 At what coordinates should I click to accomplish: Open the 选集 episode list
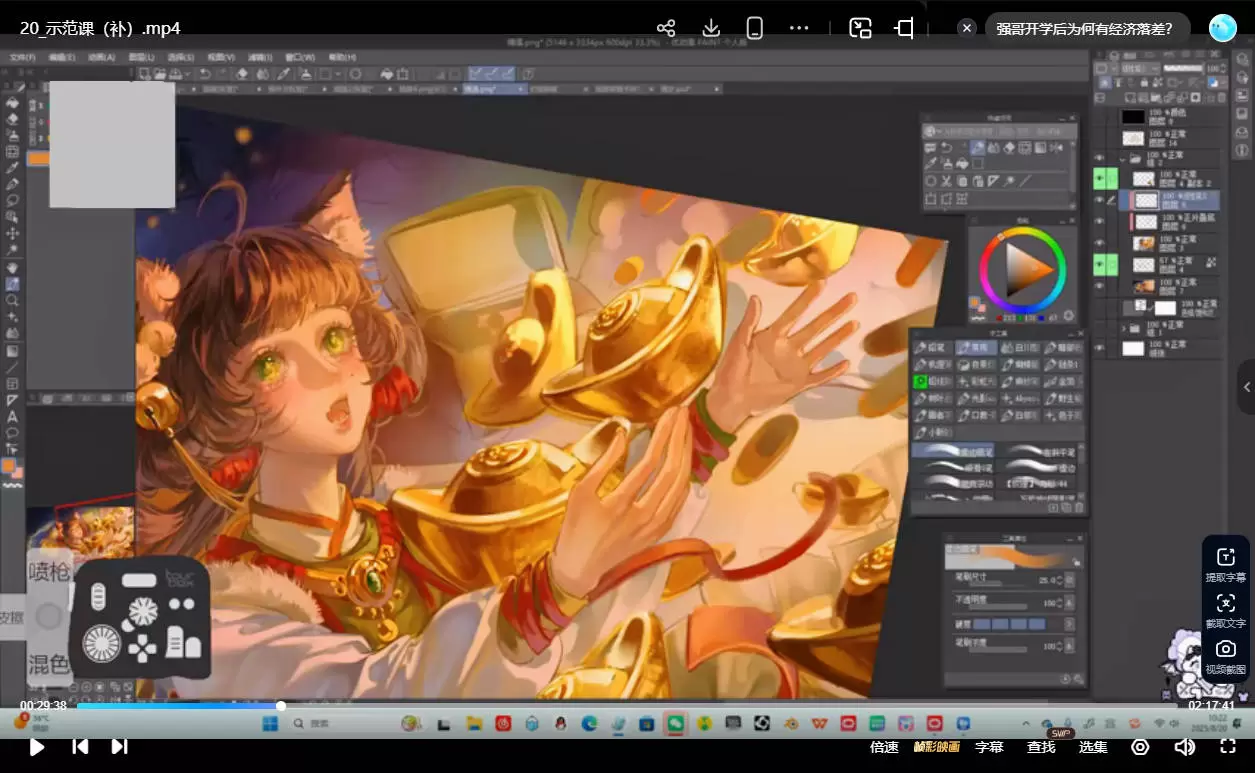pos(1093,747)
